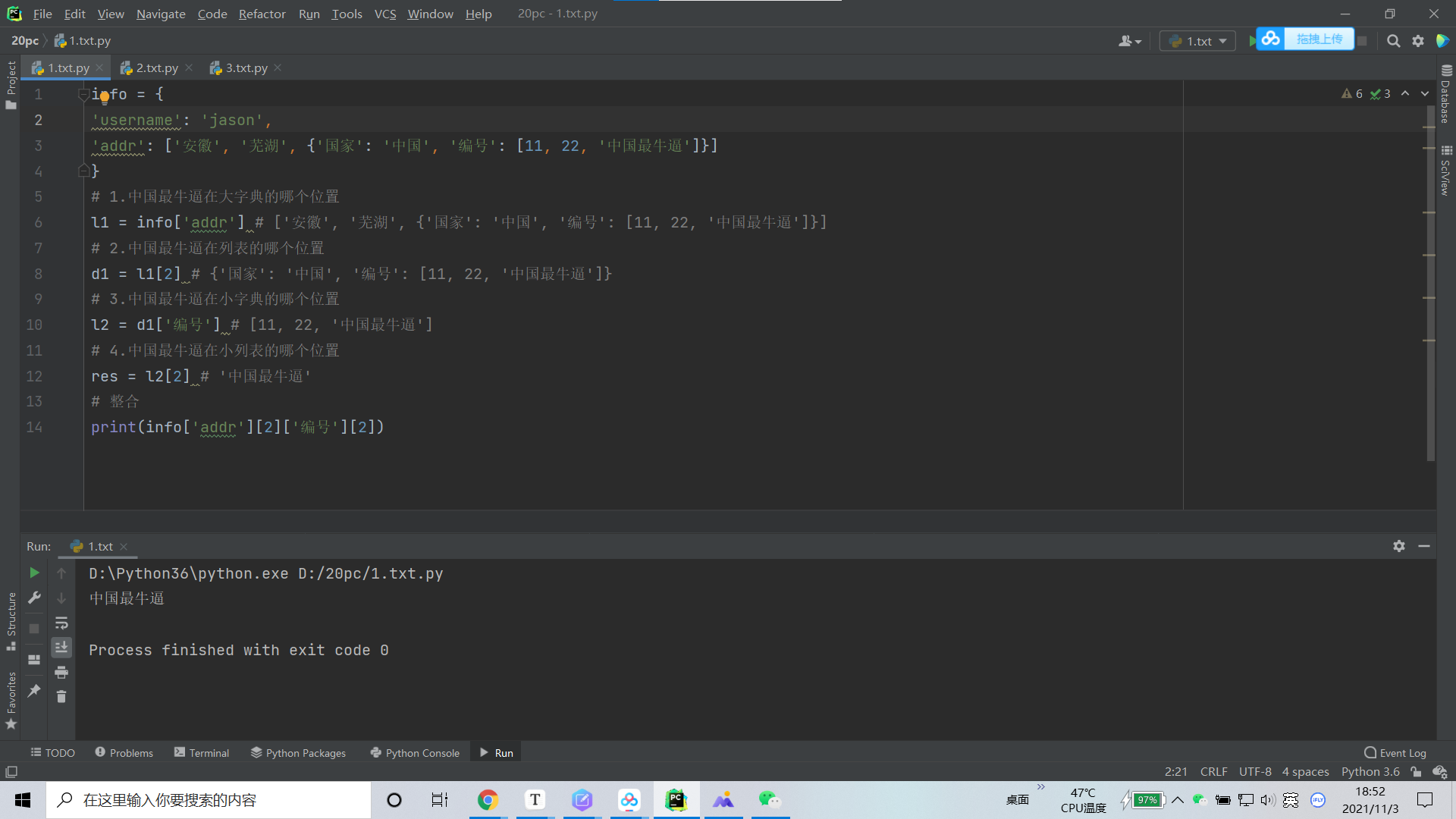Open IDE settings gear in top toolbar
This screenshot has width=1456, height=819.
tap(1418, 41)
